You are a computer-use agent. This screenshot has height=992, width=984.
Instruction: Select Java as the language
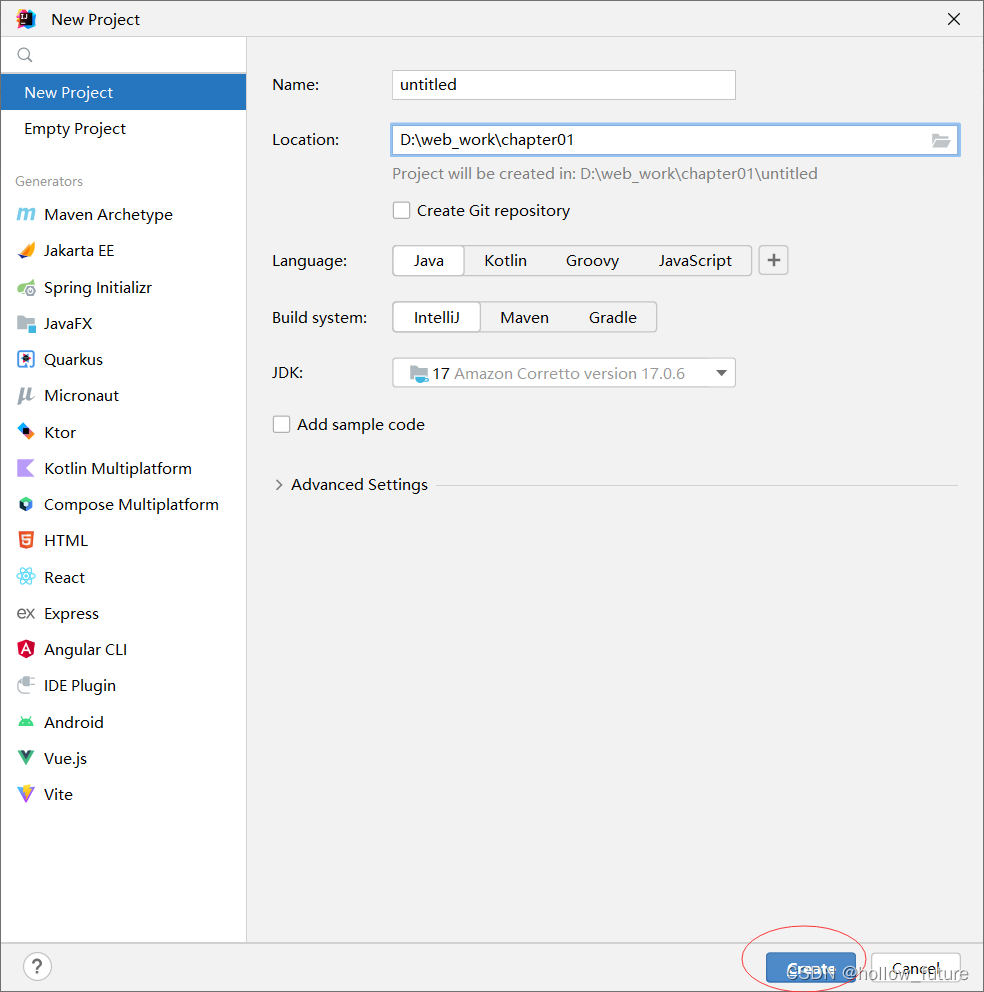[428, 261]
